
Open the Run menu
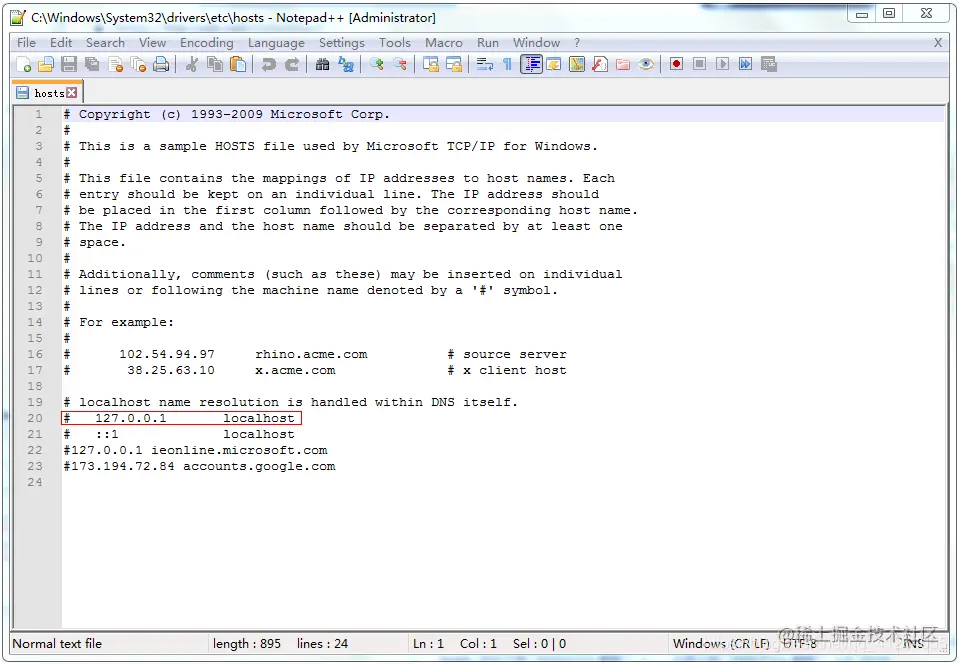tap(488, 43)
